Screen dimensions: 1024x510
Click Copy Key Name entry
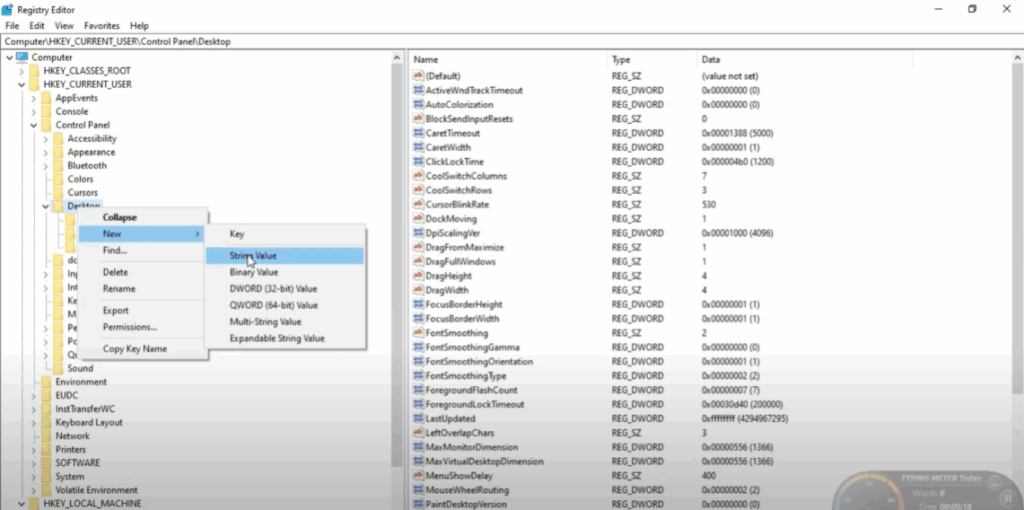[135, 349]
